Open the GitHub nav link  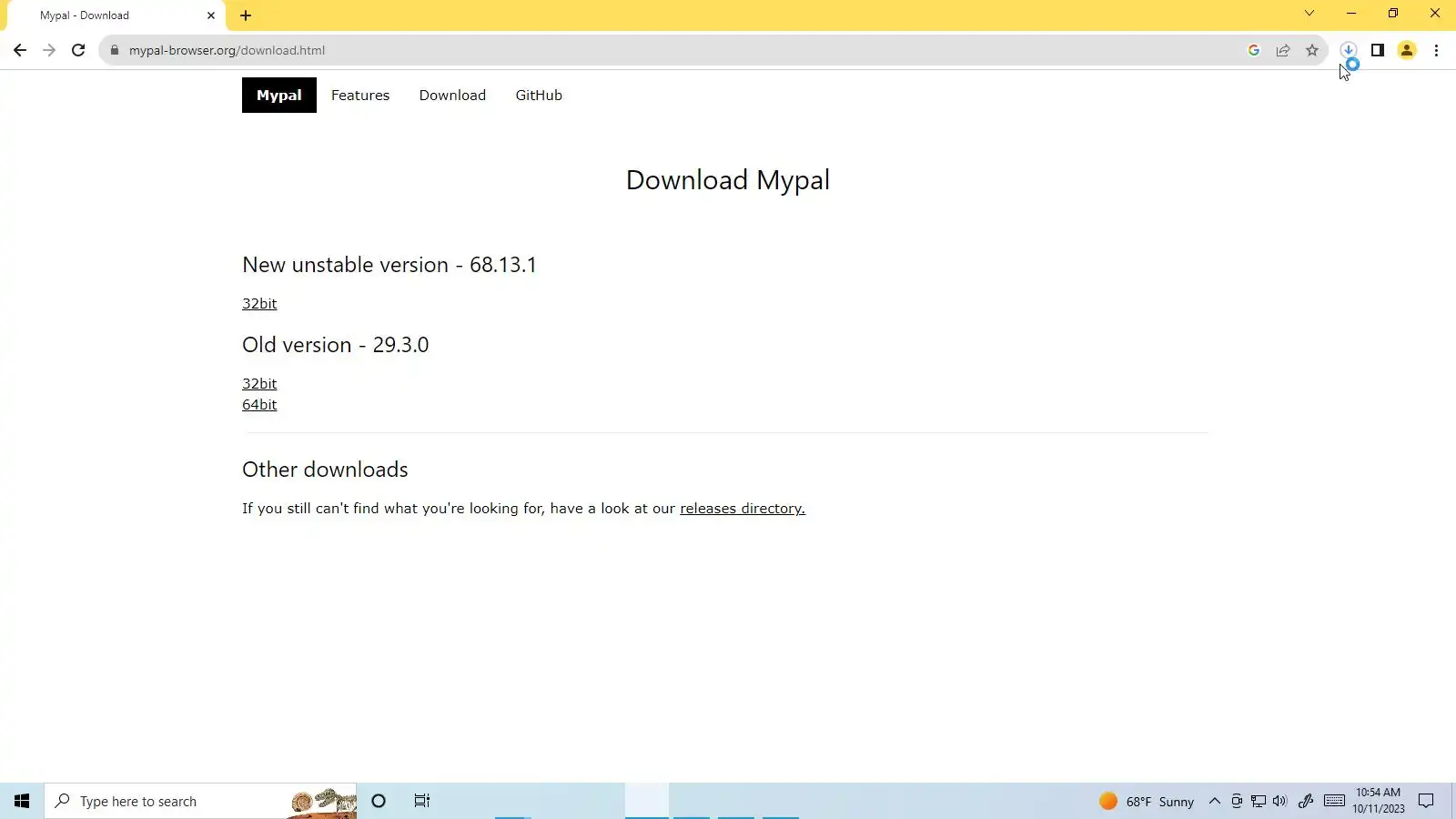(539, 95)
